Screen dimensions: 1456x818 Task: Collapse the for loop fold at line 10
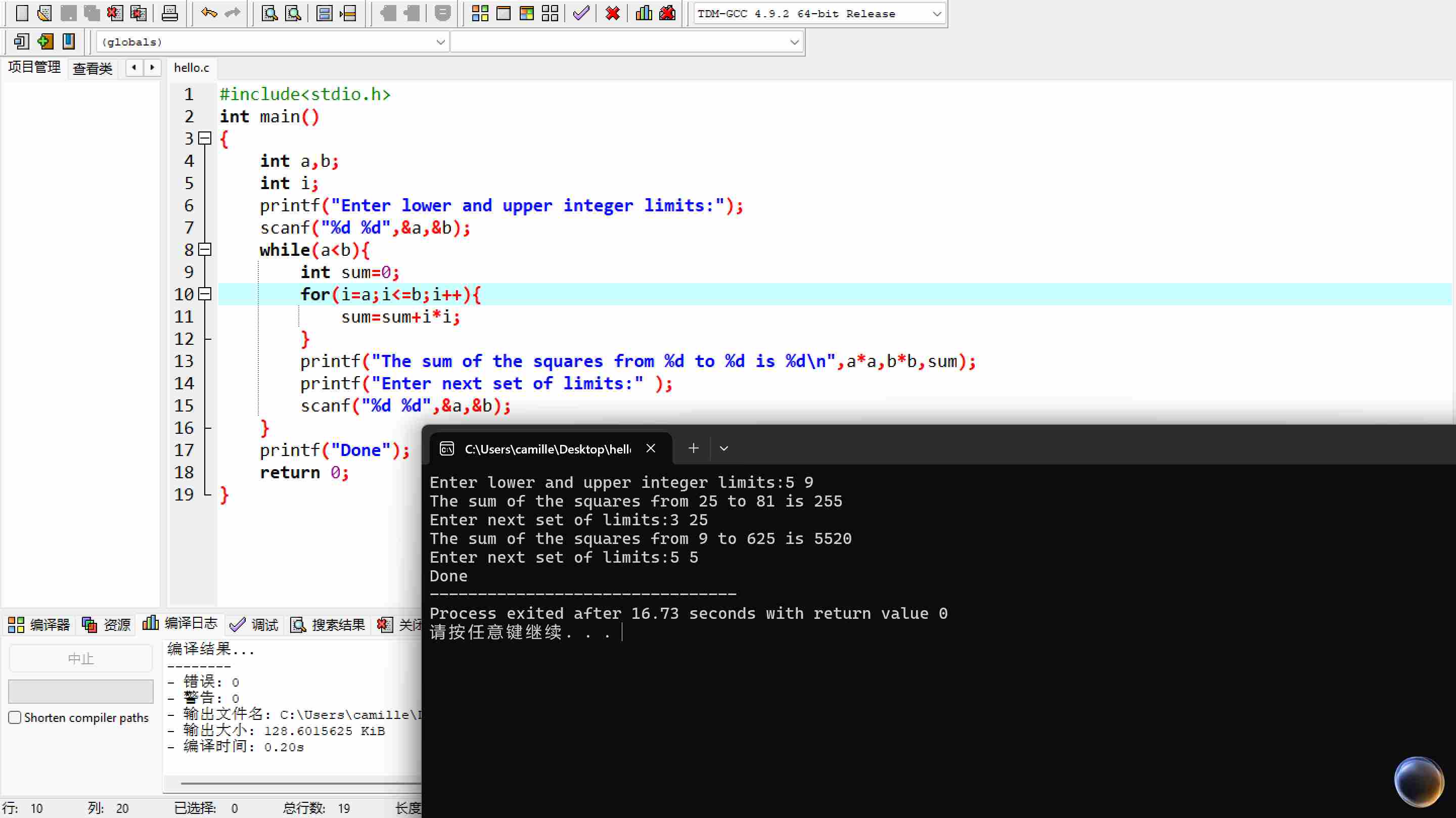pyautogui.click(x=205, y=294)
